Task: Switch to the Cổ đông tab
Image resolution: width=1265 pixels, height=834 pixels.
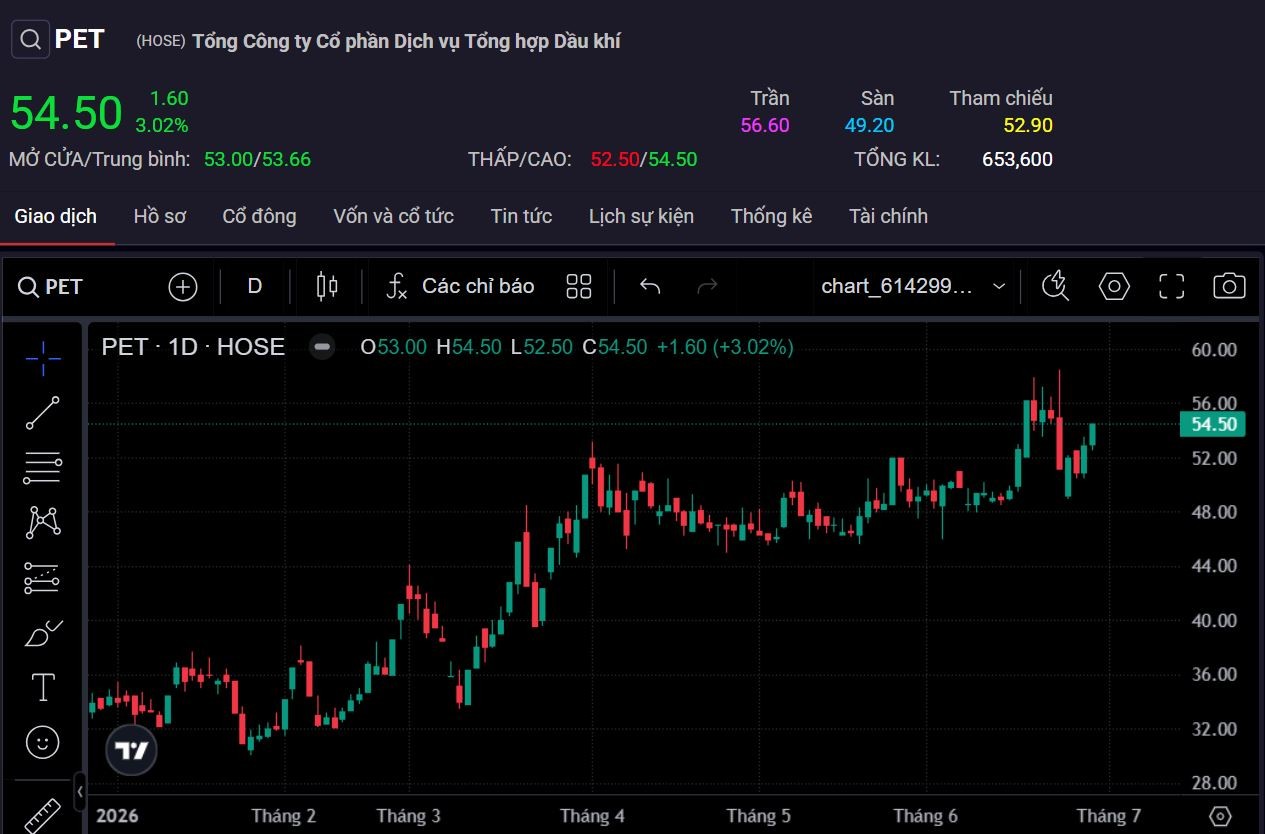Action: click(x=259, y=216)
